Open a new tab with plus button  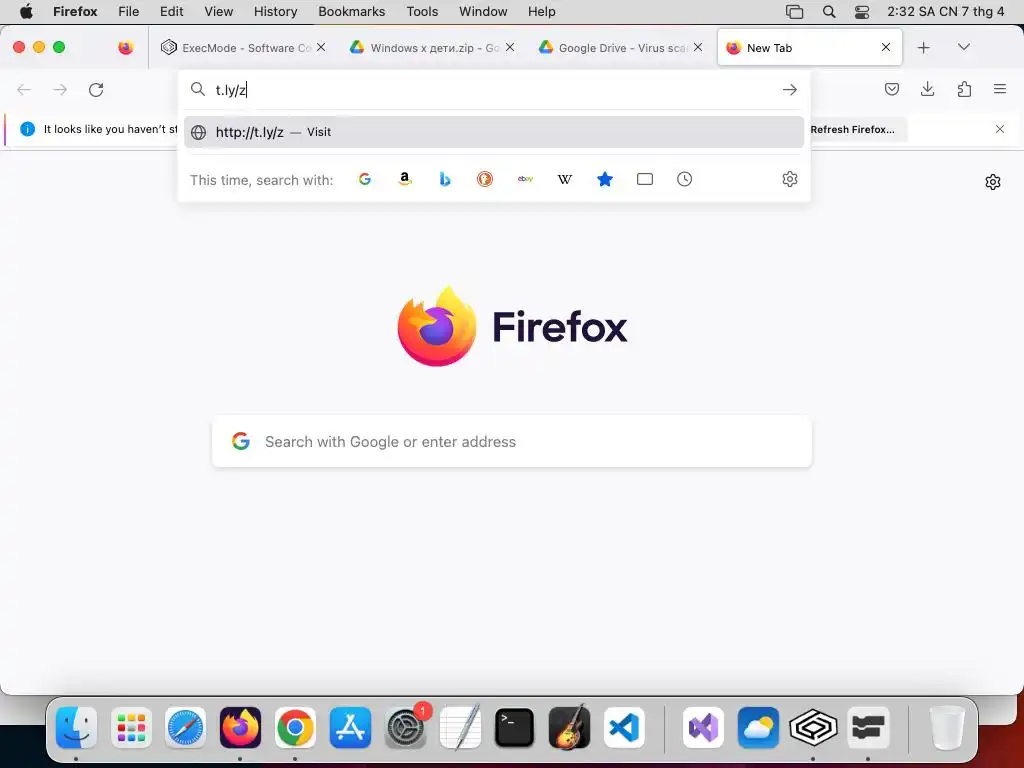pos(923,48)
